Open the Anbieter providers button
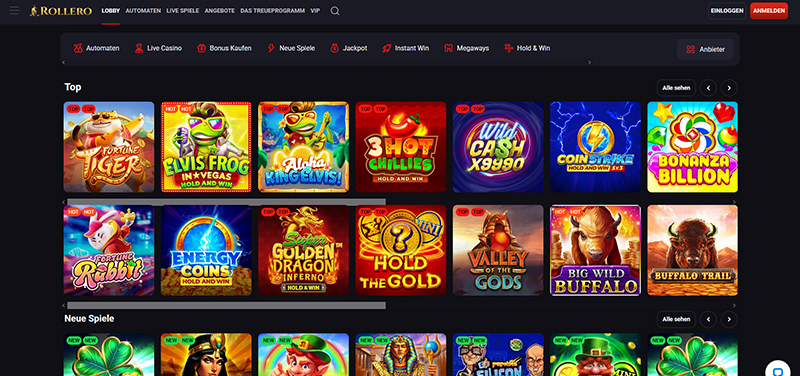 click(705, 49)
